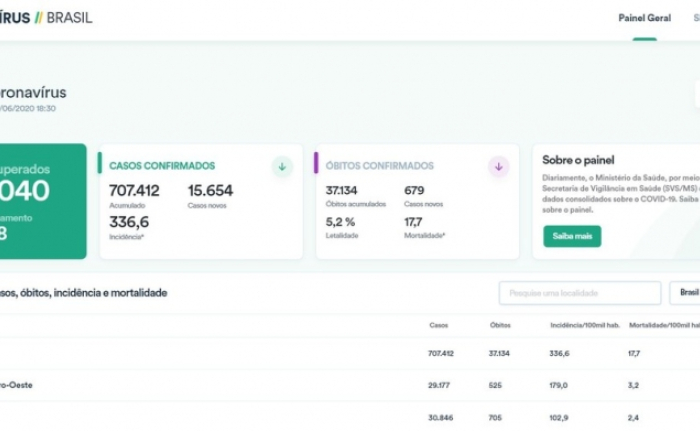Focus the Pesquise uma localidade search field
The width and height of the screenshot is (700, 431).
point(579,293)
